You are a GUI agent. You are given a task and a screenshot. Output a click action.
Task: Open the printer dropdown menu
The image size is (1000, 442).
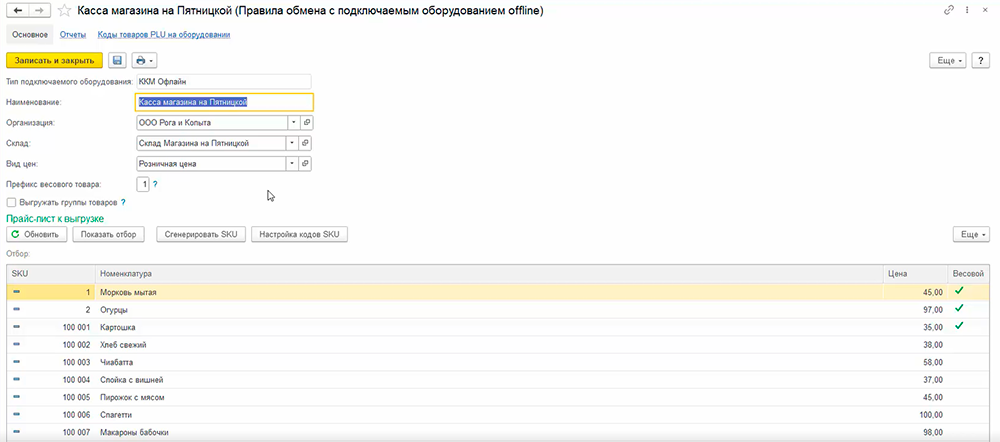click(145, 60)
